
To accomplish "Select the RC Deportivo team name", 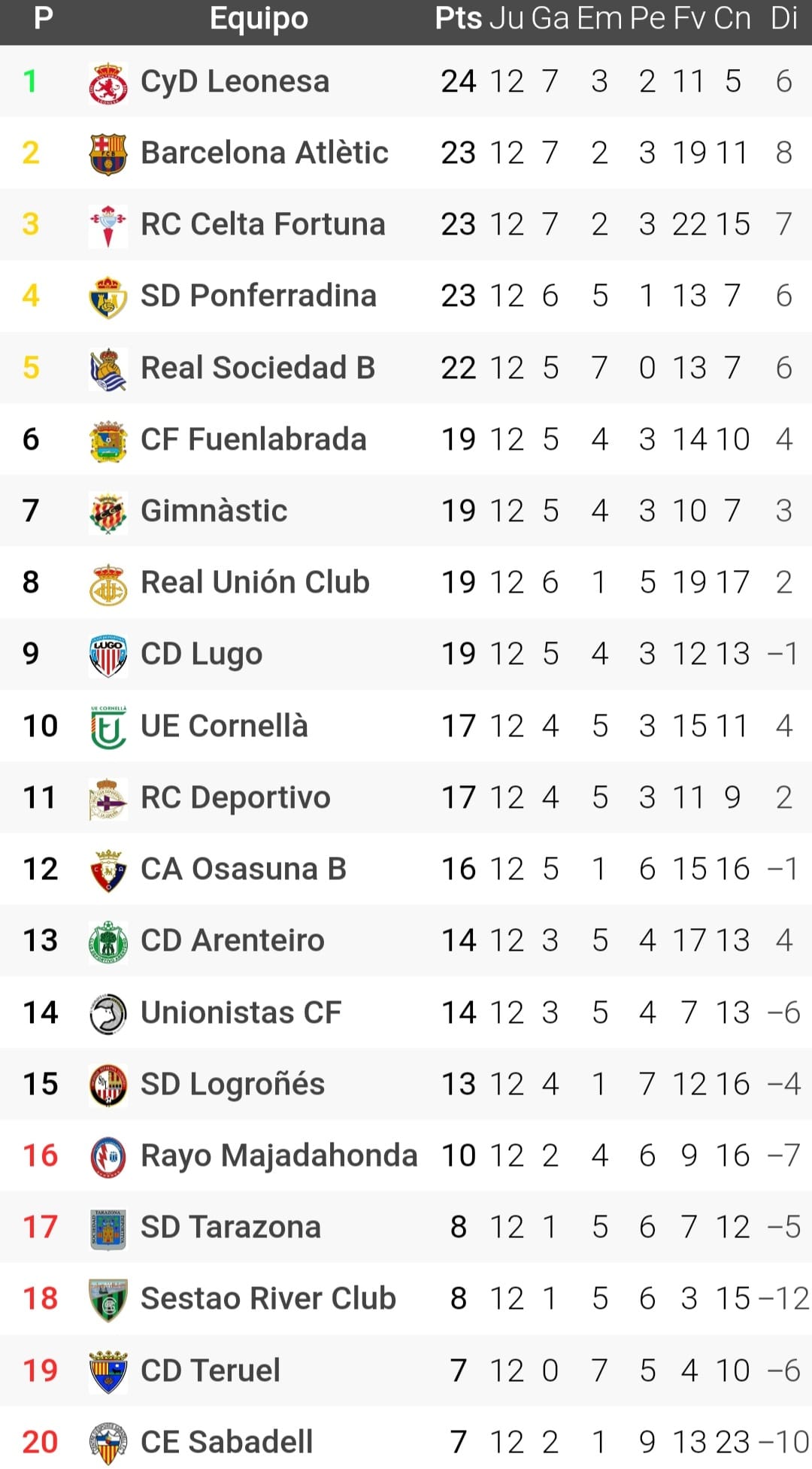I will pos(235,797).
